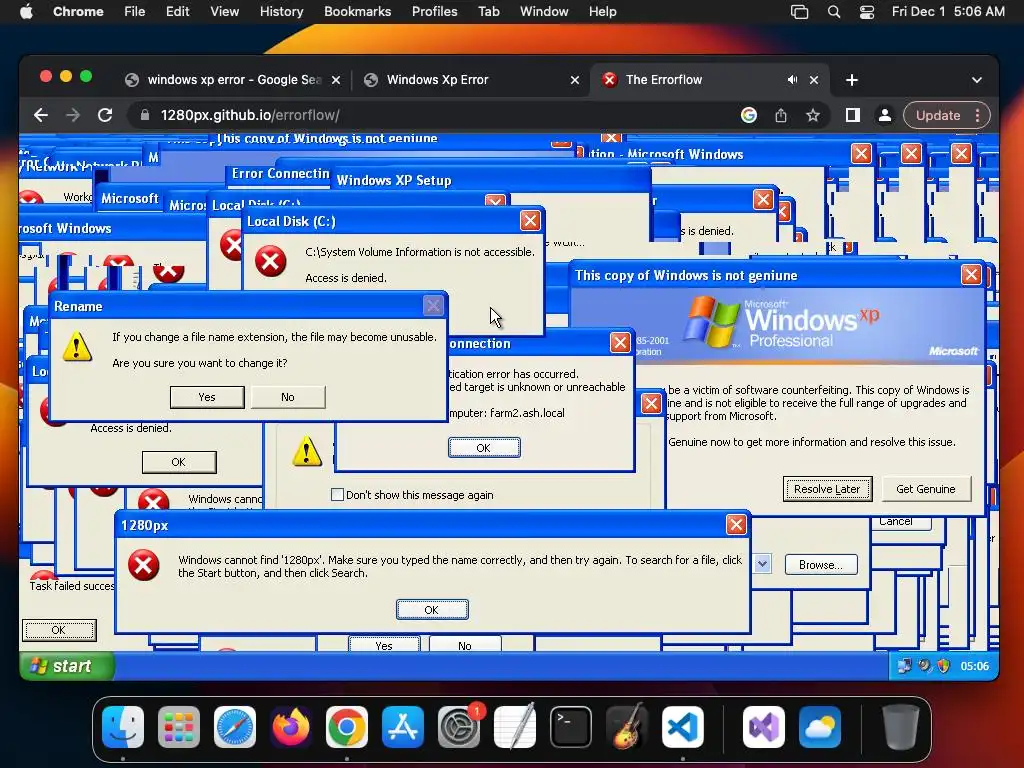This screenshot has width=1024, height=768.
Task: Launch Safari from the dock
Action: point(234,727)
